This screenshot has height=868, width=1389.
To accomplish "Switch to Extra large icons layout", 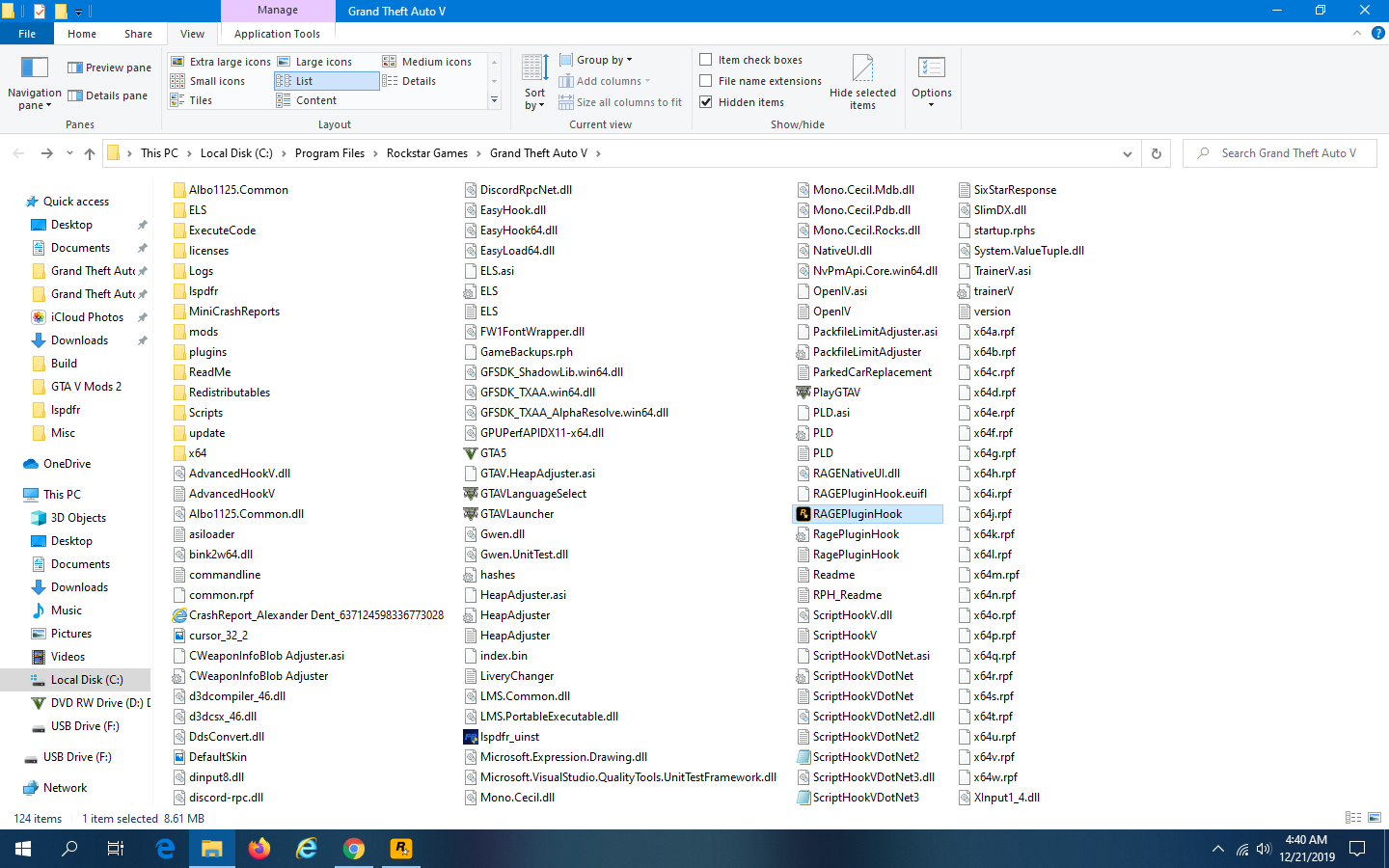I will click(221, 62).
